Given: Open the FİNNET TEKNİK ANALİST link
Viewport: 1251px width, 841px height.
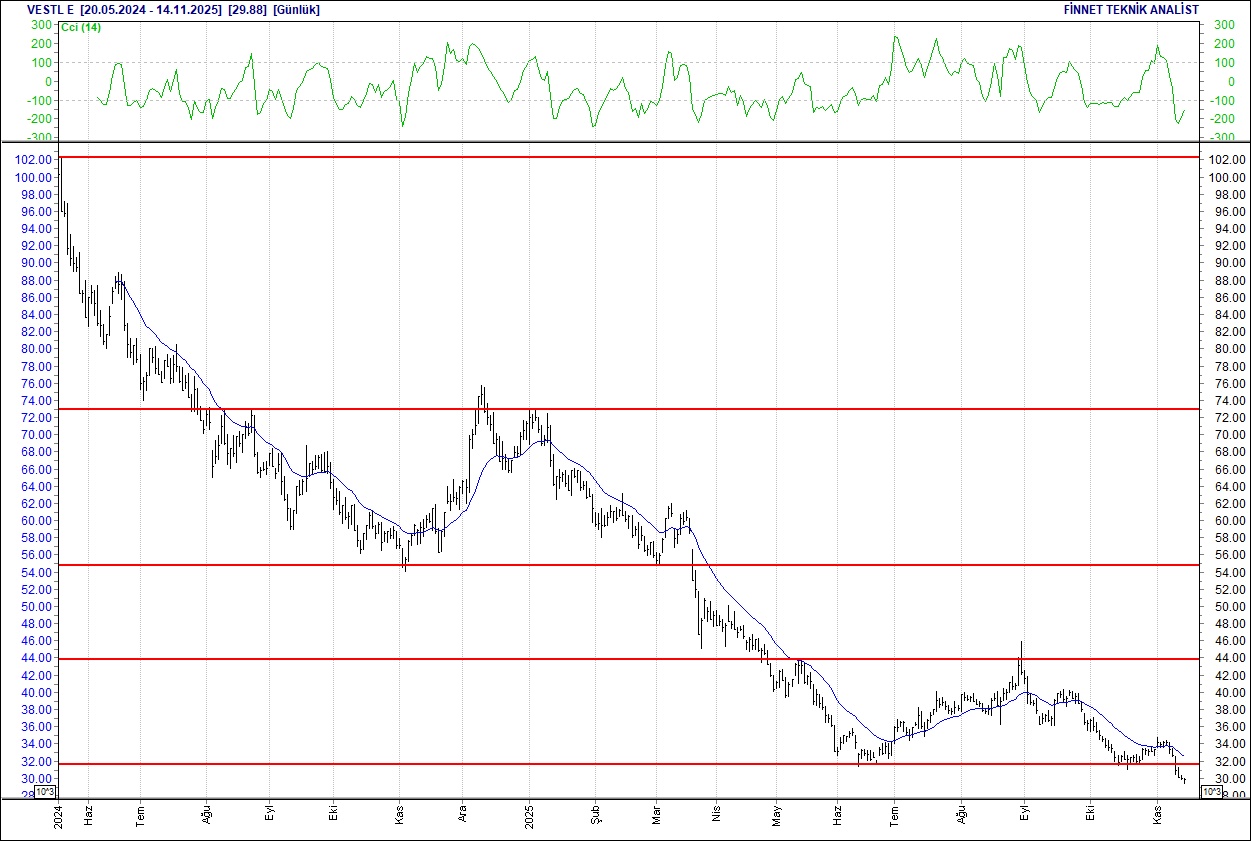Looking at the screenshot, I should coord(1133,9).
